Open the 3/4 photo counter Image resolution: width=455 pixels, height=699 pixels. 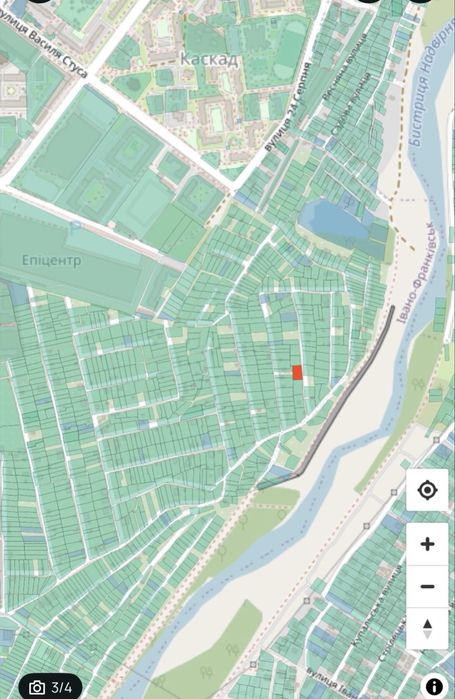point(50,687)
